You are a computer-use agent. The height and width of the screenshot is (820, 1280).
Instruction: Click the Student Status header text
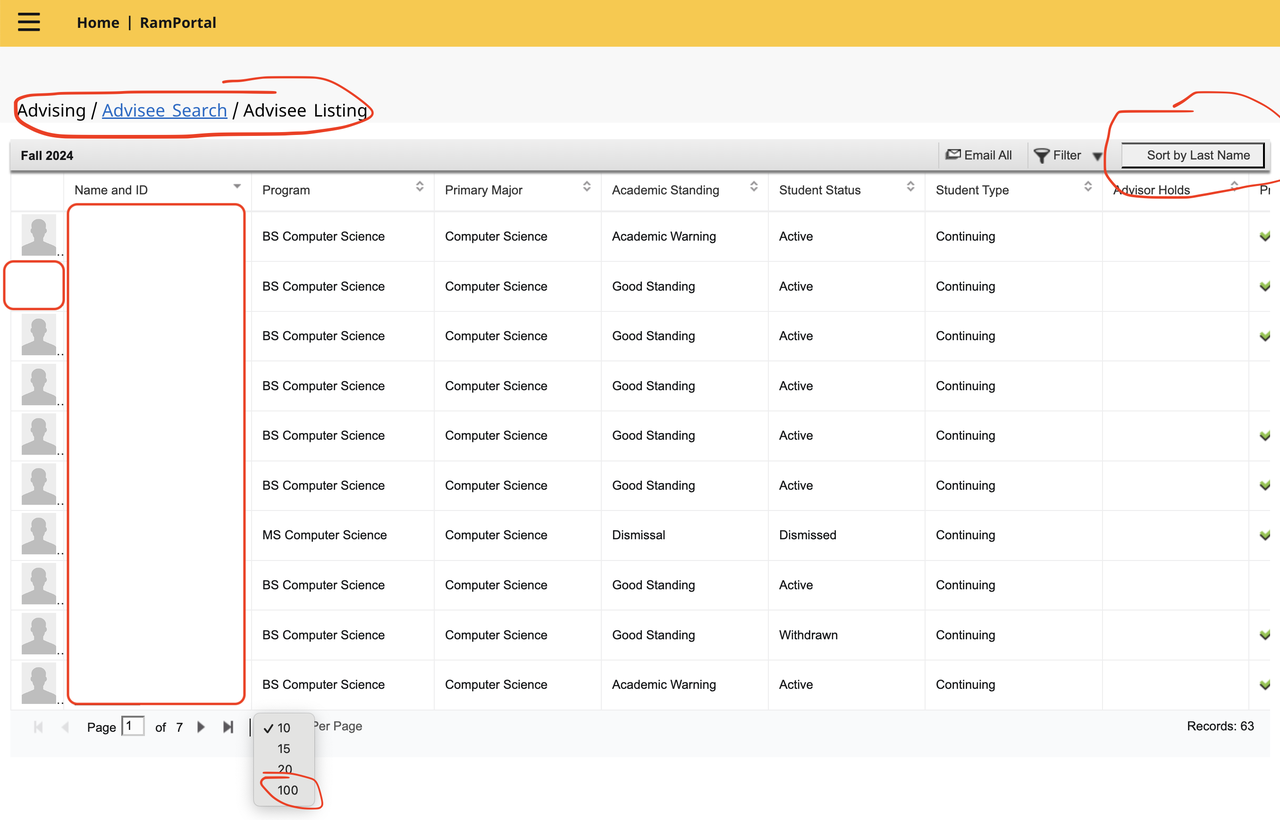[x=820, y=190]
